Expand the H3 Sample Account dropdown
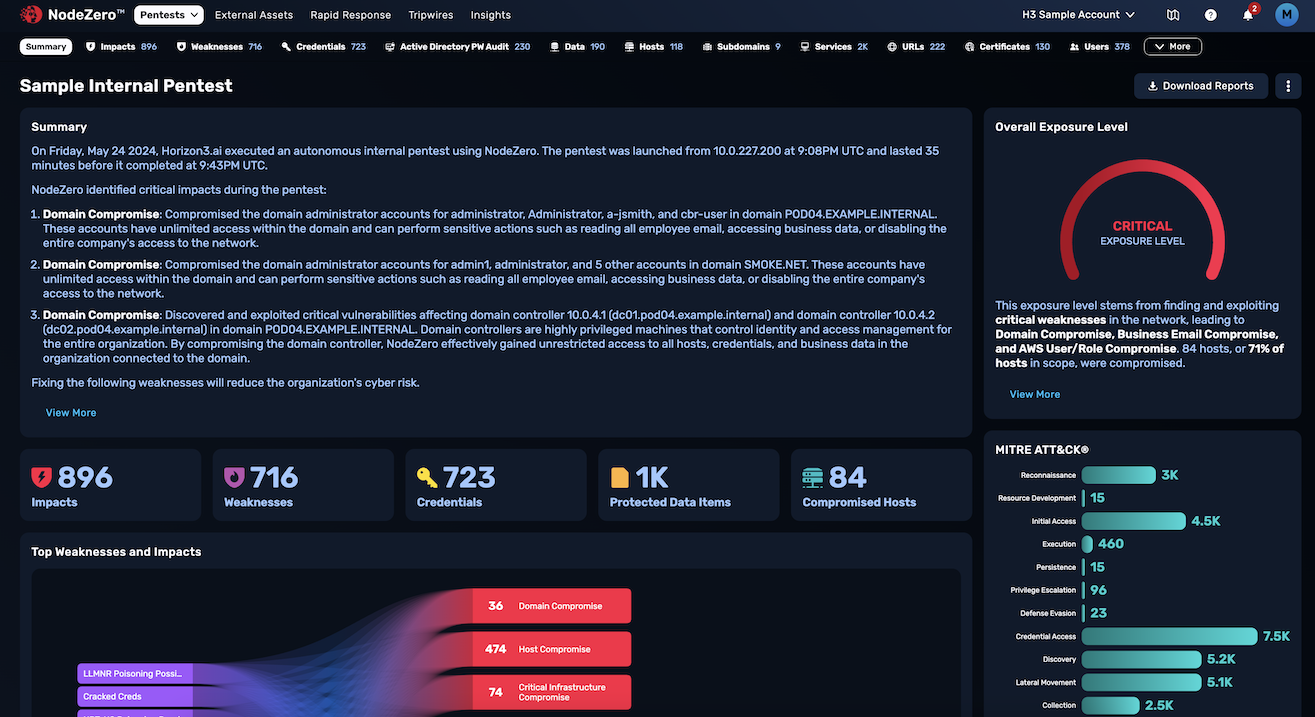Screen dimensions: 1315x717 1078,15
